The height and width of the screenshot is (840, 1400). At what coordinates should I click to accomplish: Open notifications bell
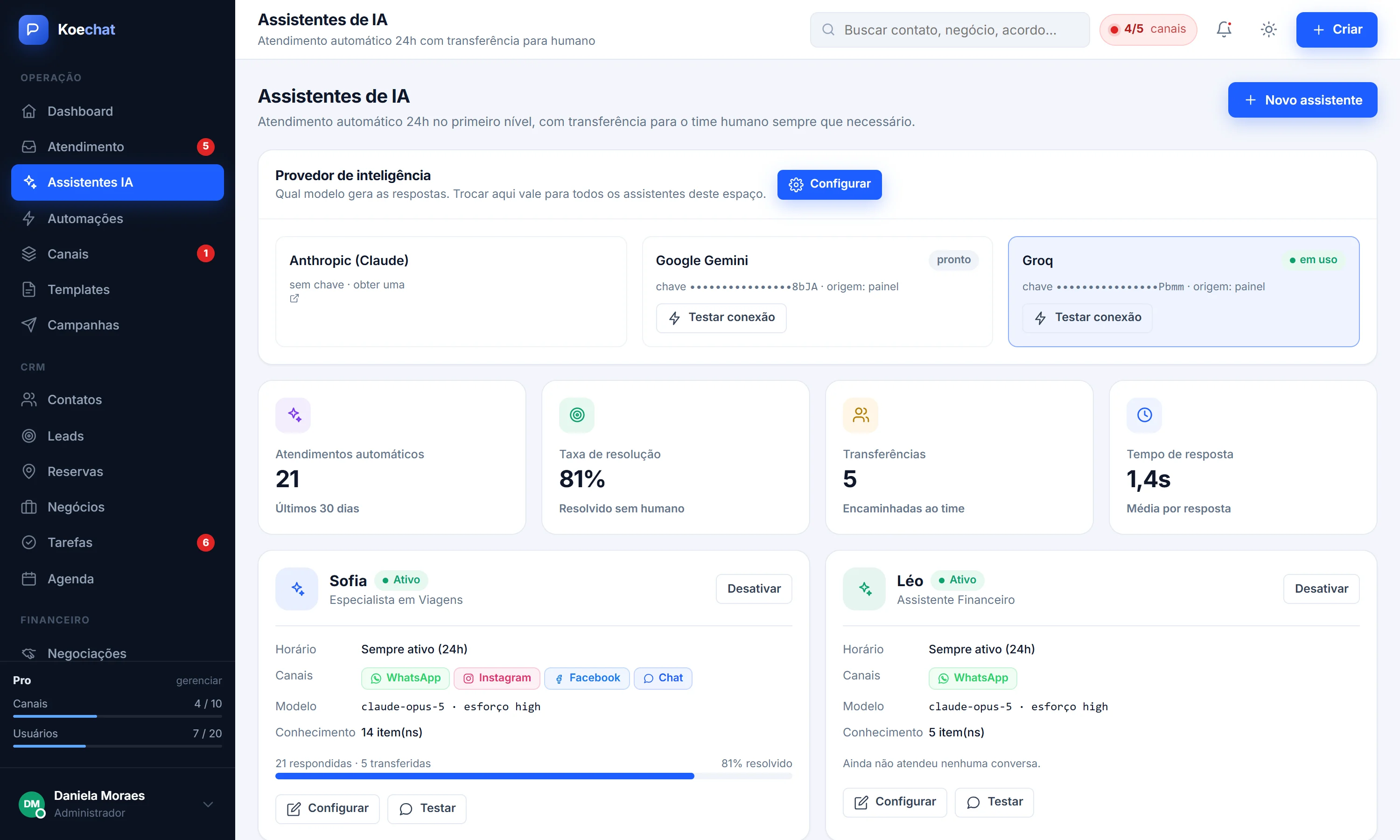1224,29
